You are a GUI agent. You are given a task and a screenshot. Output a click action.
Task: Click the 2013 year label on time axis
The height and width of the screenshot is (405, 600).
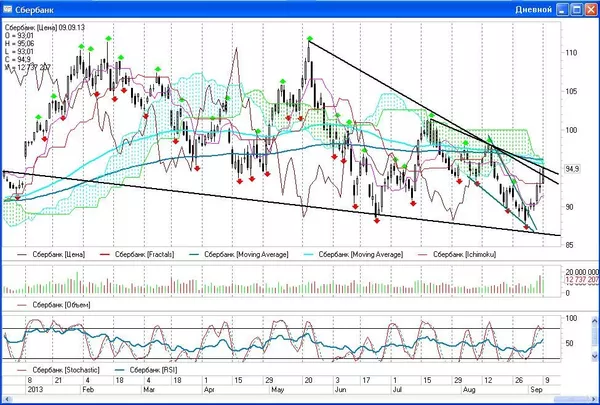point(35,390)
